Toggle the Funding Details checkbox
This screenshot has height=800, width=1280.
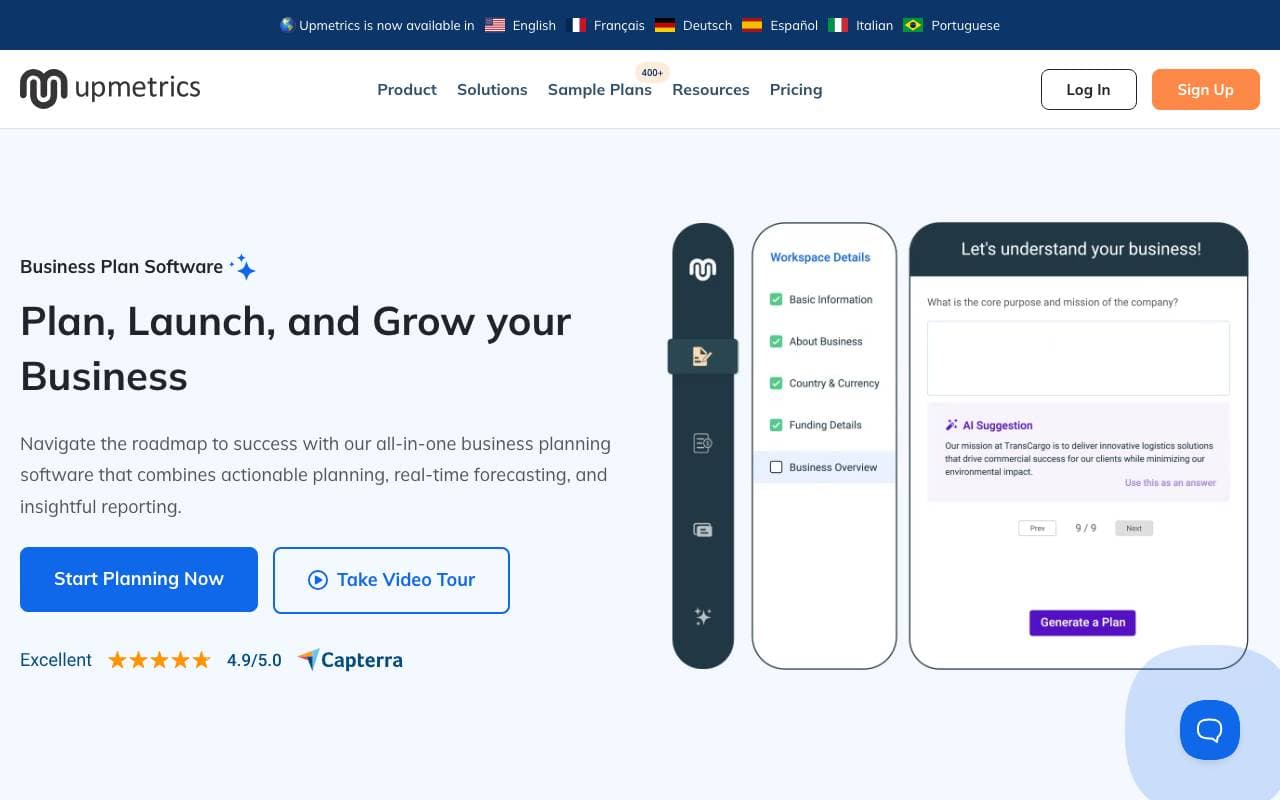pos(776,425)
